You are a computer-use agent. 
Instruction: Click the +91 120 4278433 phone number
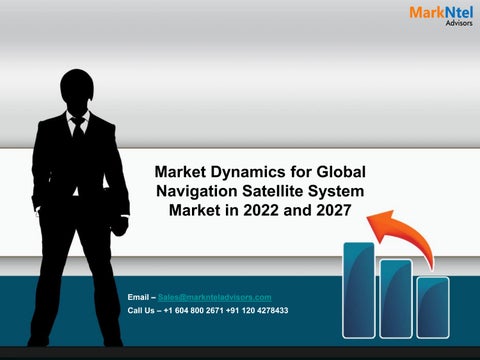coord(257,310)
